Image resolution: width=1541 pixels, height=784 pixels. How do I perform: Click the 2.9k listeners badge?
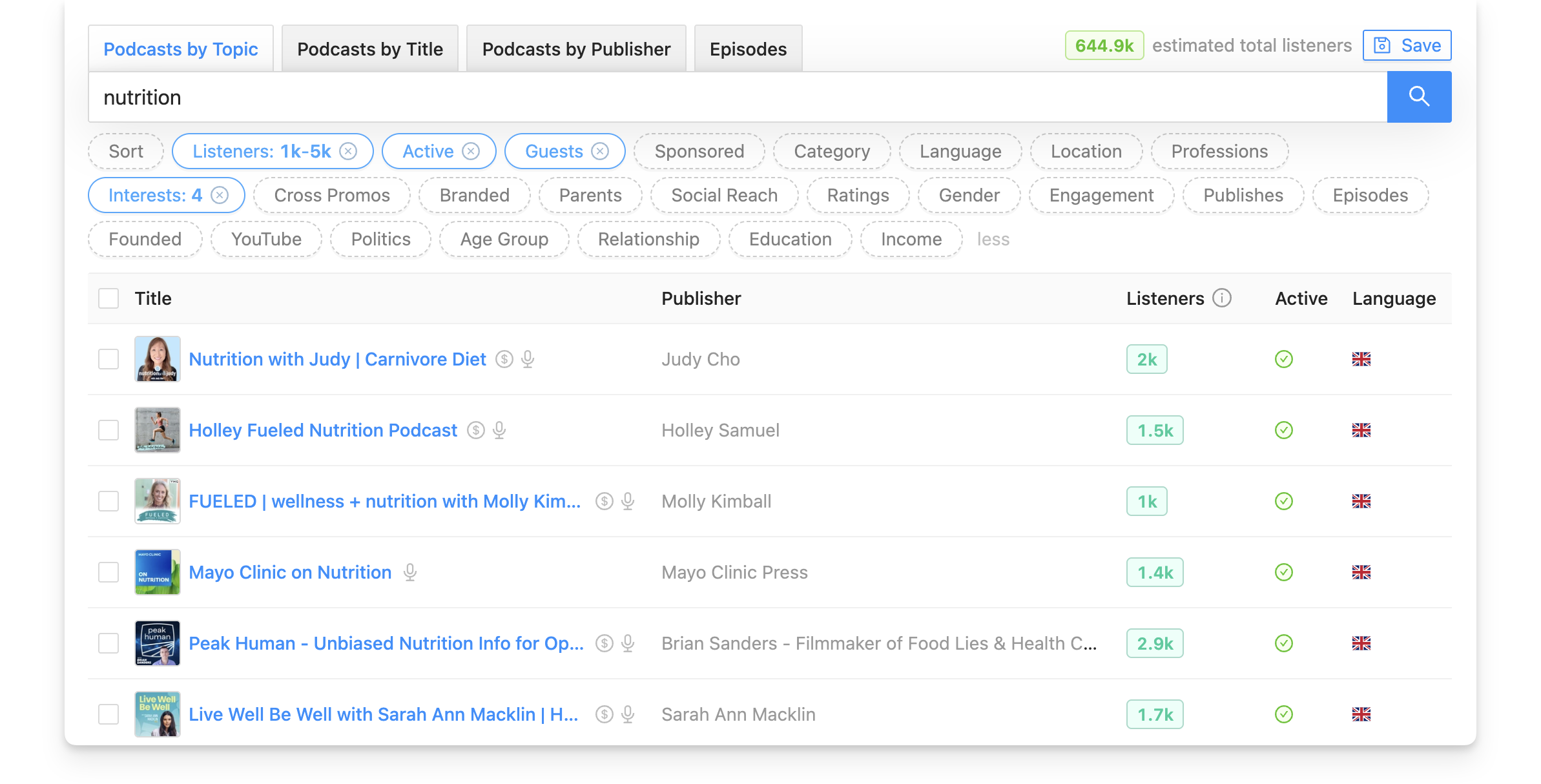(x=1155, y=643)
